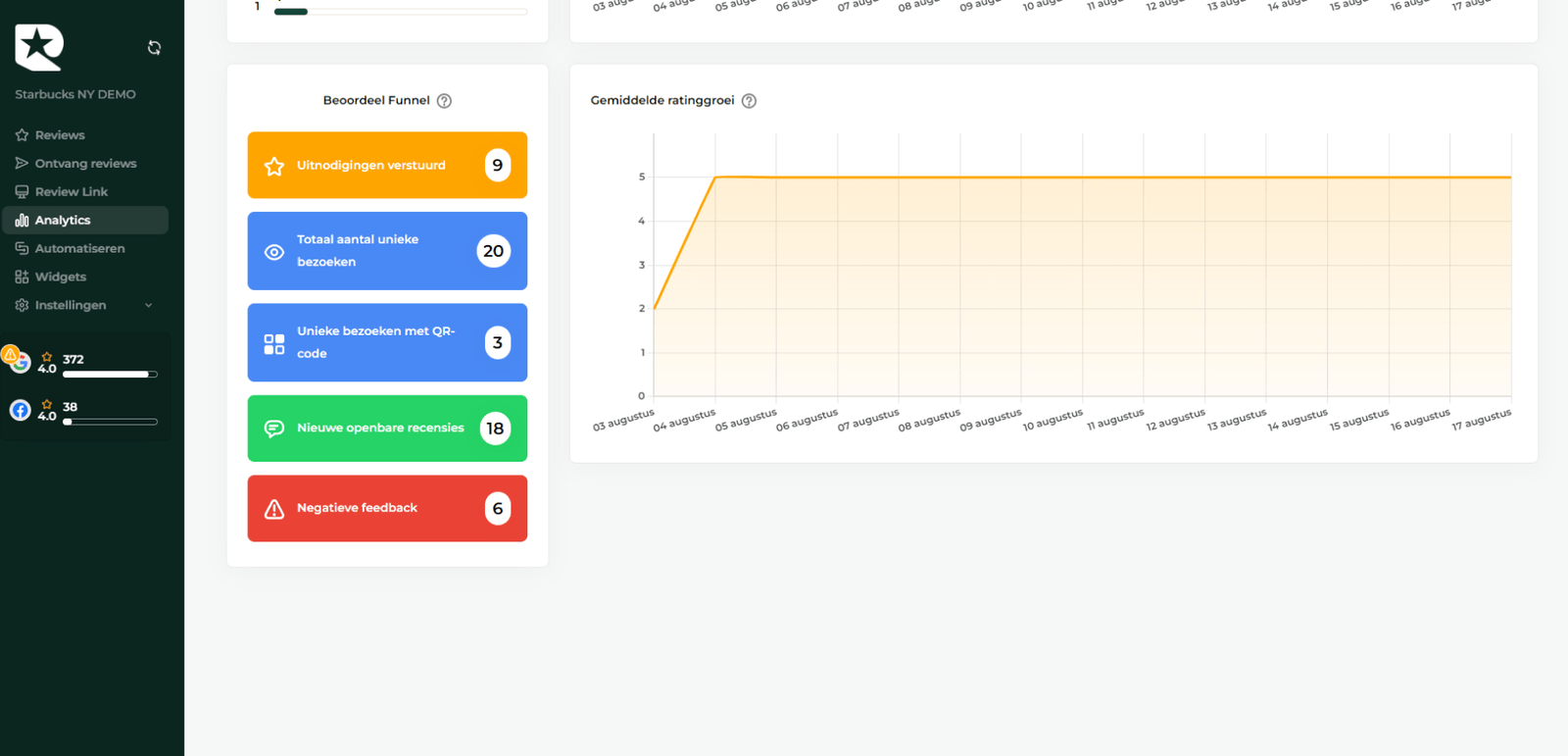Image resolution: width=1568 pixels, height=756 pixels.
Task: Click the Facebook review count 38
Action: coord(71,407)
